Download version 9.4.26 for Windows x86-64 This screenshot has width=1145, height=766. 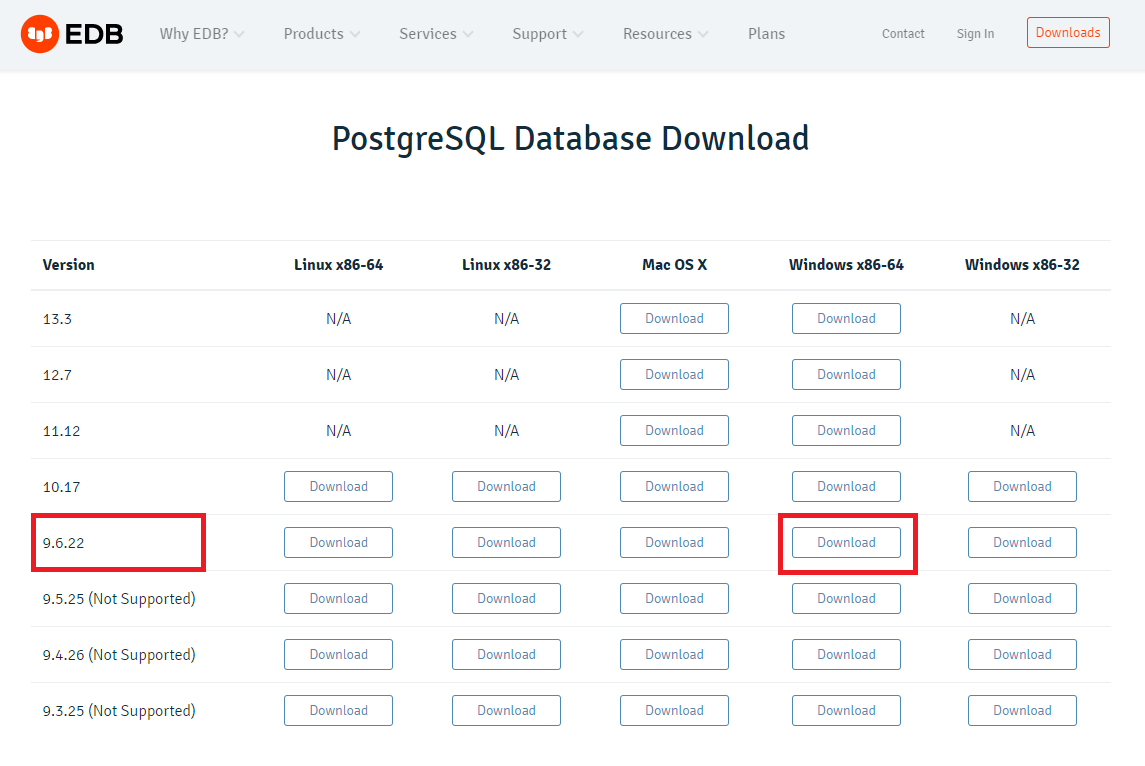coord(846,654)
